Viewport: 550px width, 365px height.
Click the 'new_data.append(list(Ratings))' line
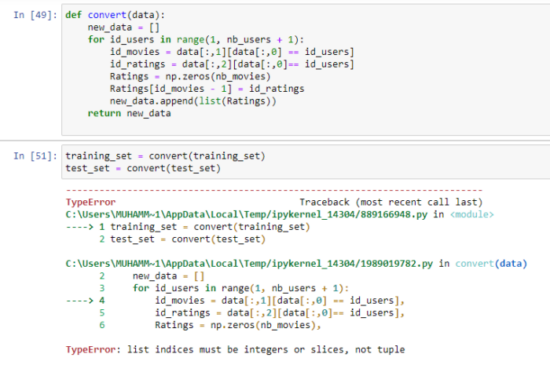click(x=193, y=101)
